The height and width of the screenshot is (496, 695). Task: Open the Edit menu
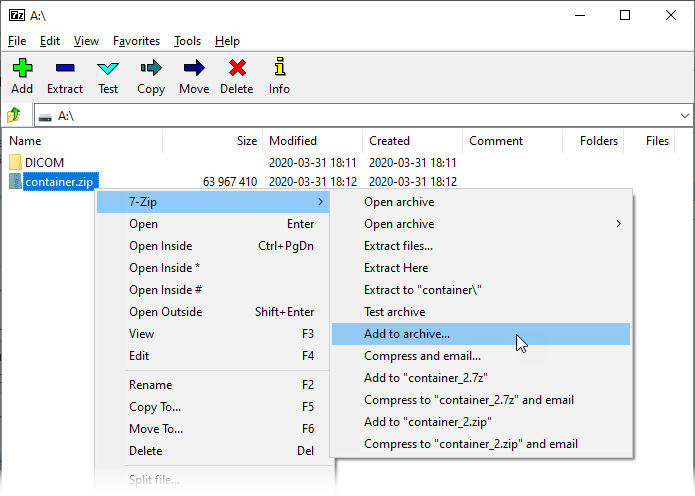click(50, 41)
